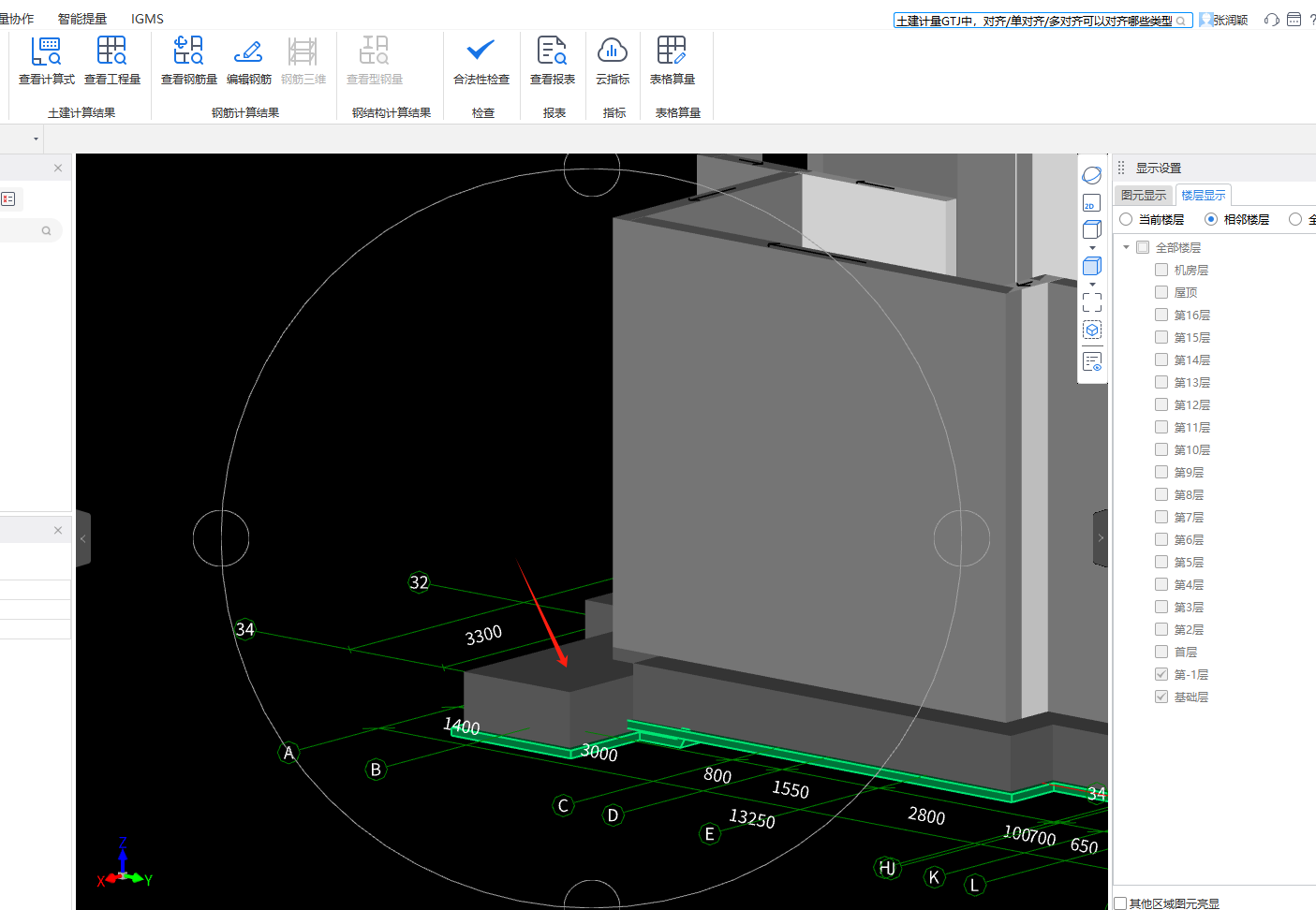Switch to 楼层显示 tab
The image size is (1316, 910).
tap(1204, 195)
